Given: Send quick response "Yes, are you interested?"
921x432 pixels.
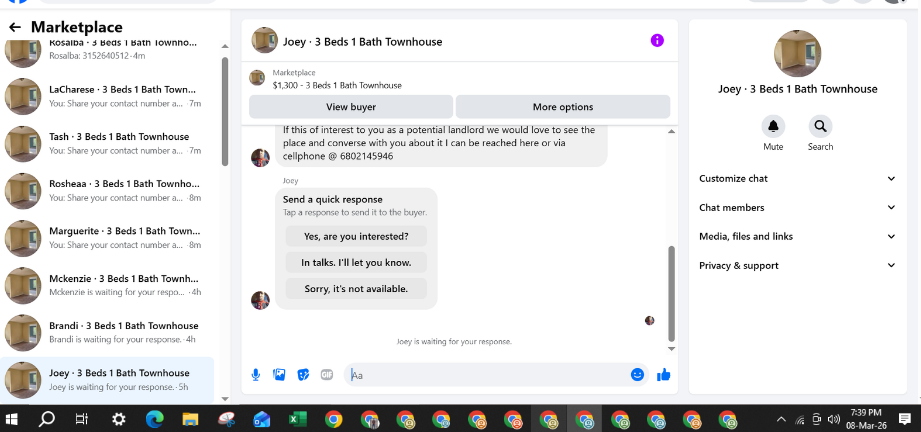Looking at the screenshot, I should tap(356, 236).
